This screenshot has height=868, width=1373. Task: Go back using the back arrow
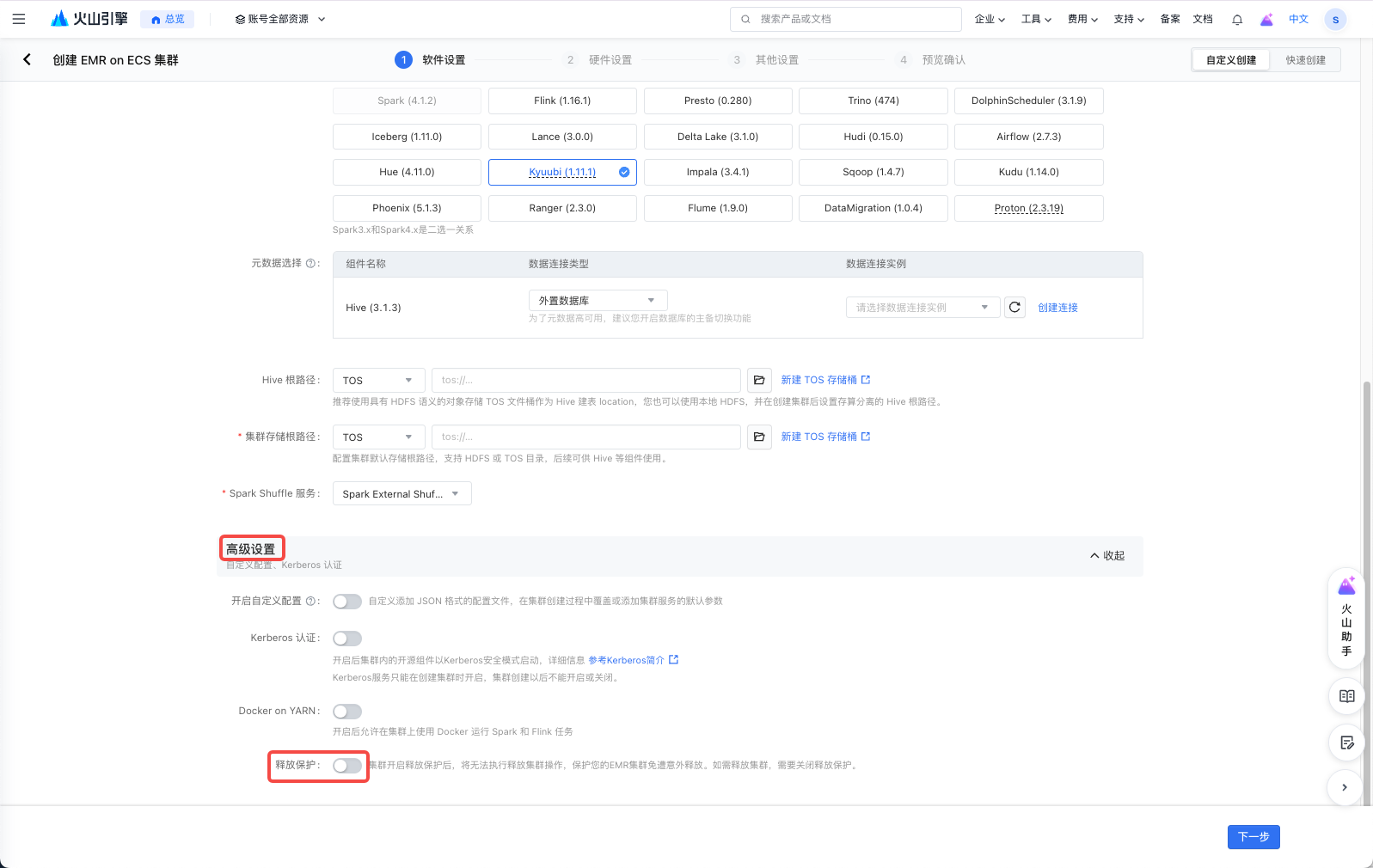point(28,59)
